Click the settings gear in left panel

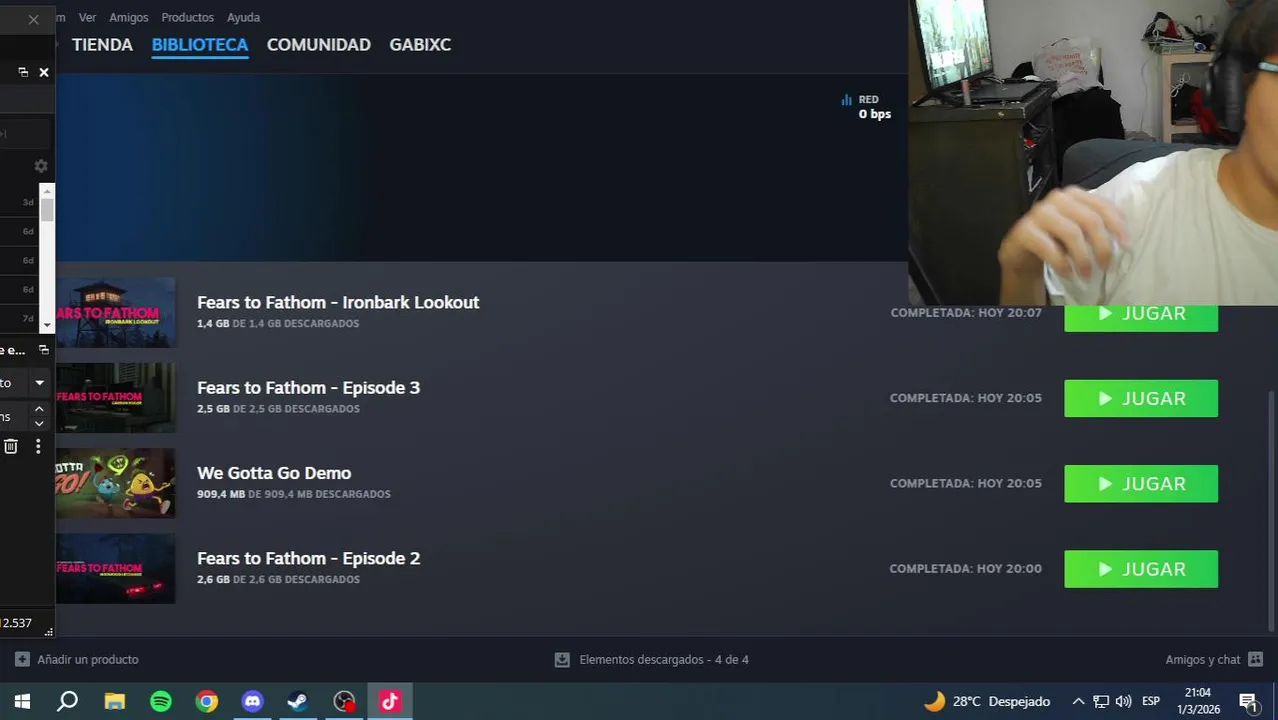pyautogui.click(x=41, y=166)
